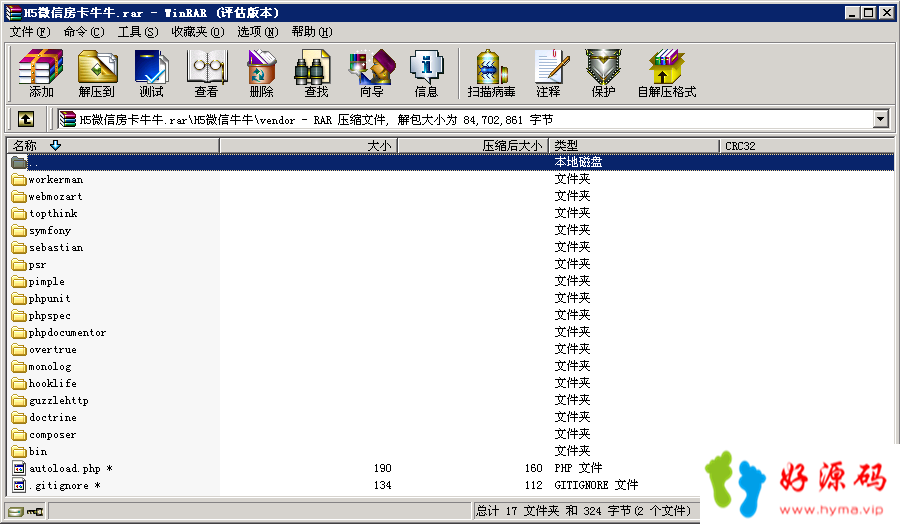The image size is (900, 524).
Task: Open the Favorites (收藏夹) menu
Action: point(198,32)
